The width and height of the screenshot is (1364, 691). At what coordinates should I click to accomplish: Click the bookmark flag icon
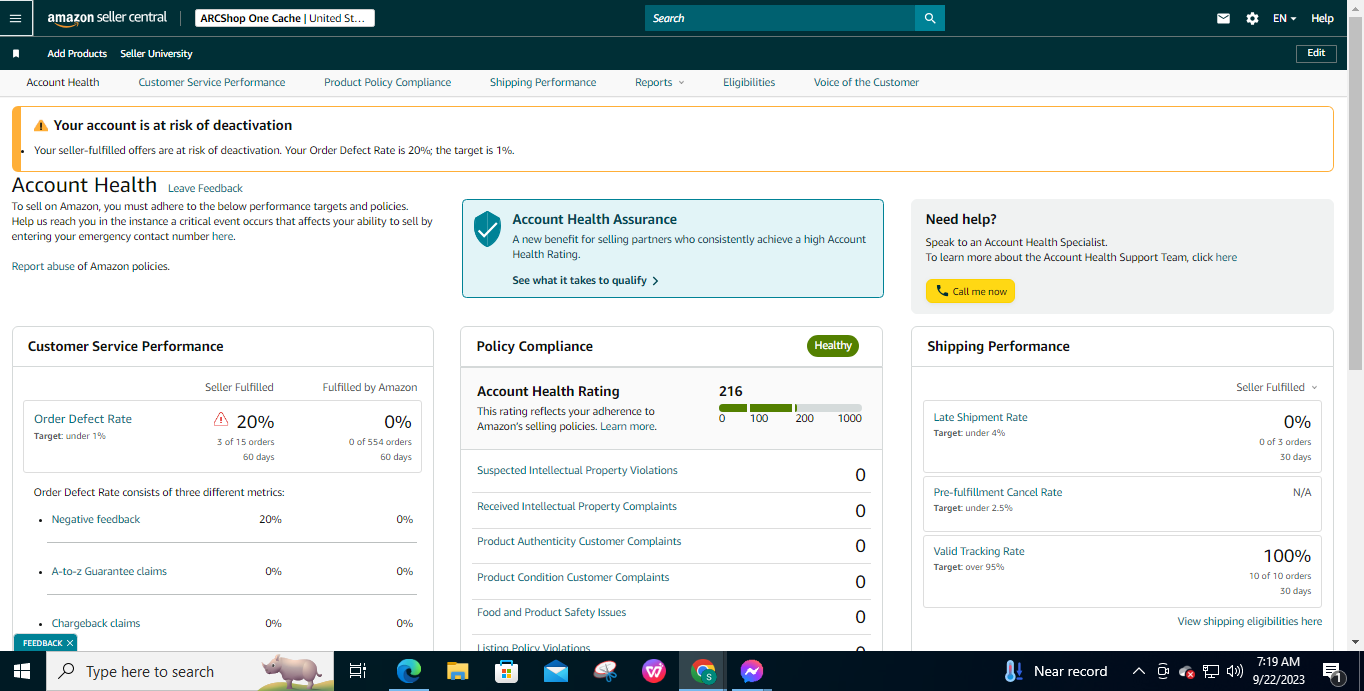point(16,53)
